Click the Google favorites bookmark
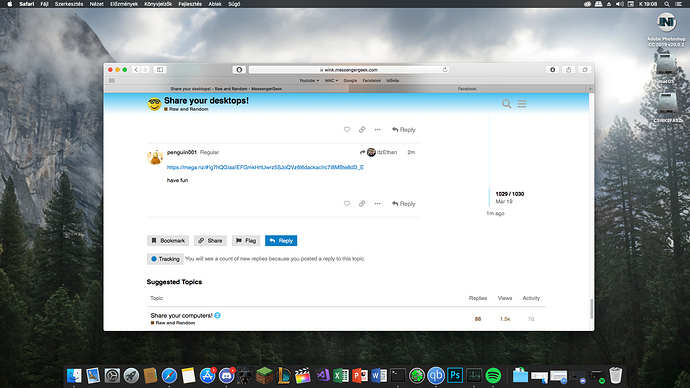The width and height of the screenshot is (690, 388). coord(350,81)
